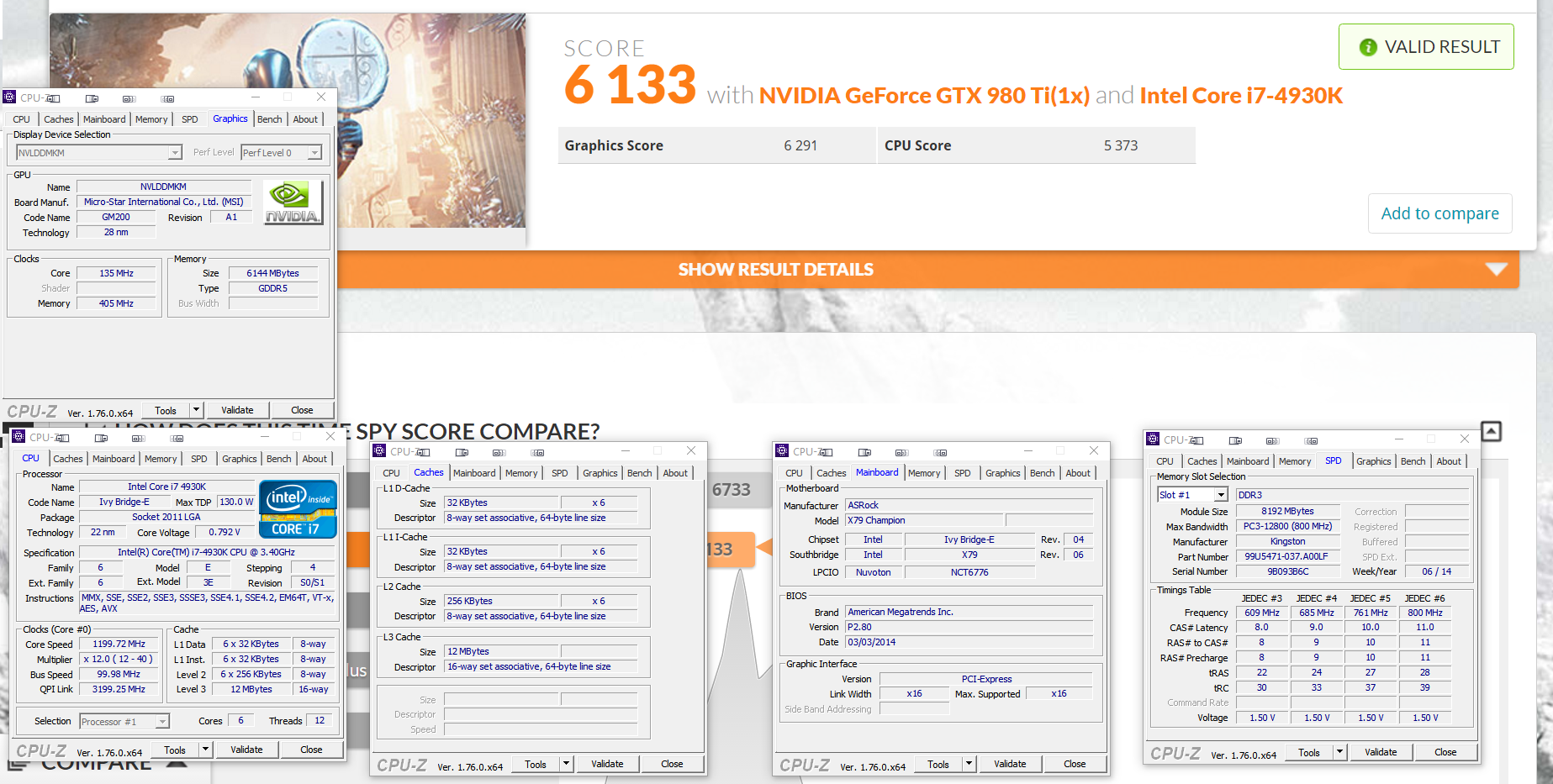1553x784 pixels.
Task: Click the 3199.25 MHz QPI Link value
Action: 119,689
